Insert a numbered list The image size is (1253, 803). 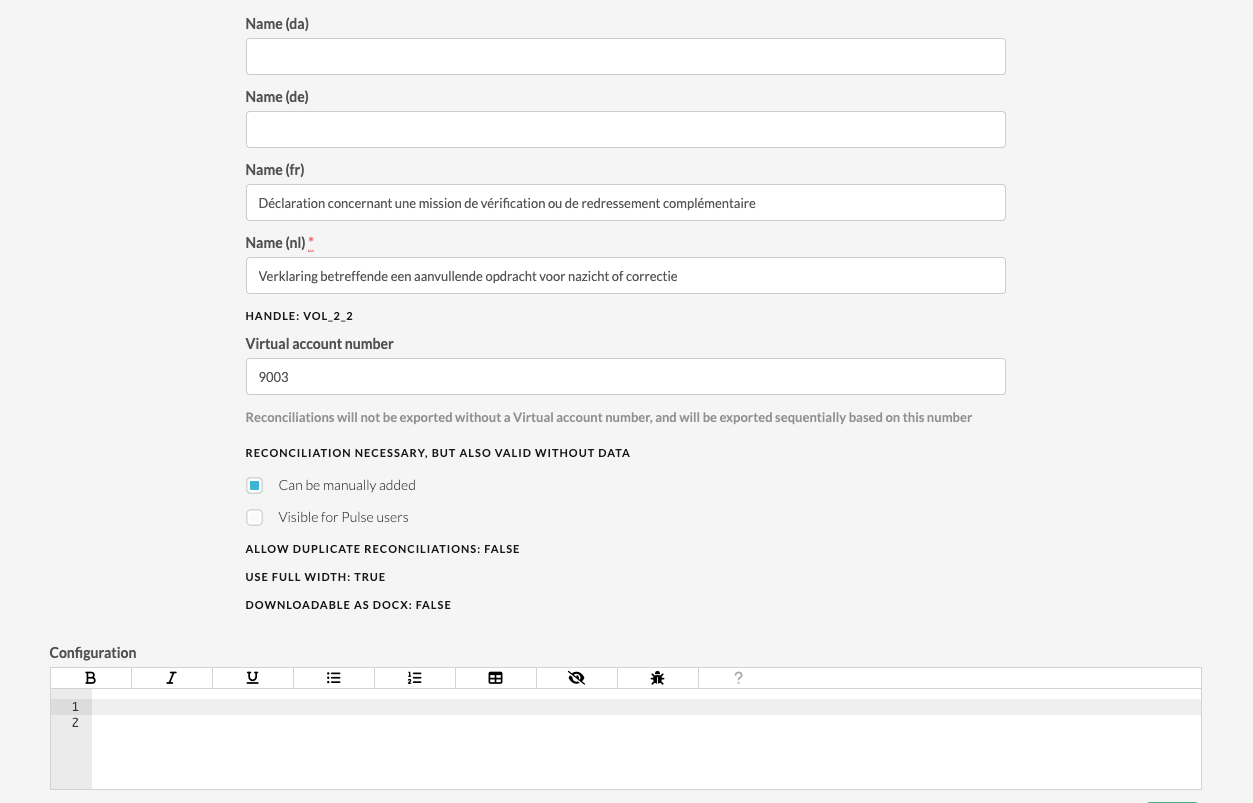tap(415, 678)
